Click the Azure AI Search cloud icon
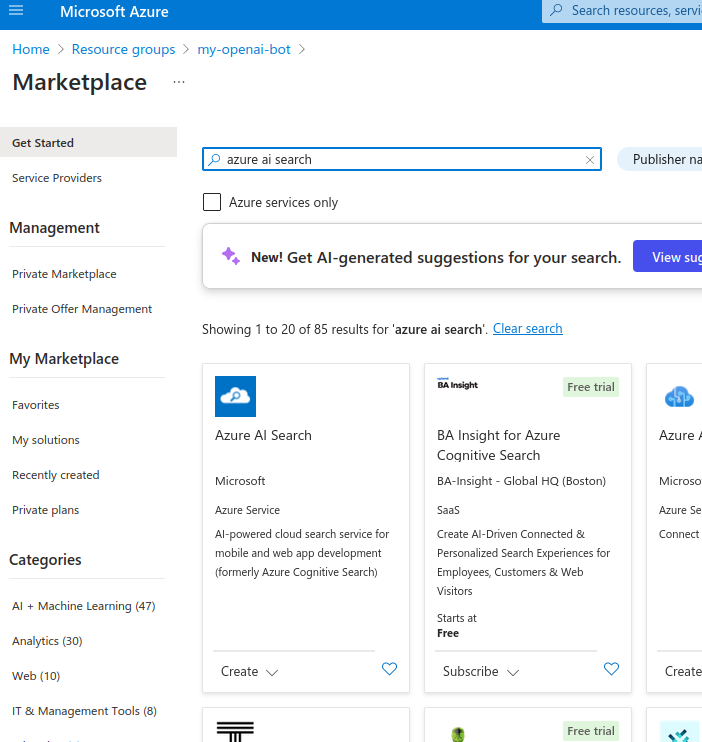This screenshot has height=742, width=702. click(235, 397)
